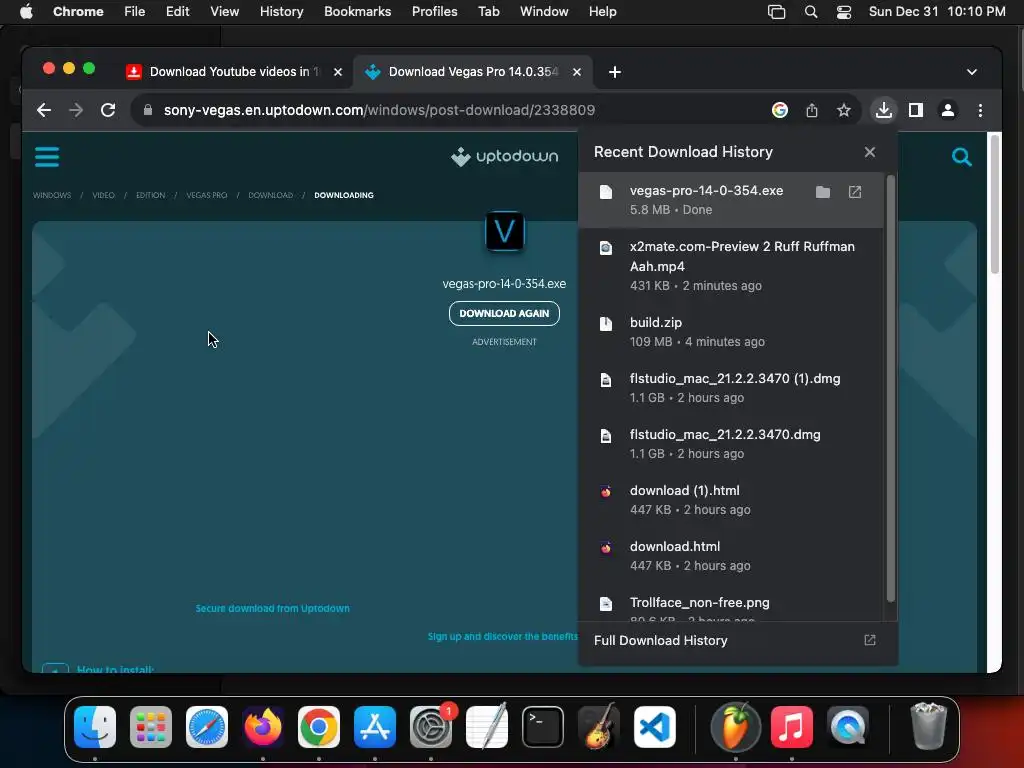Open the Chrome side panel
The height and width of the screenshot is (768, 1024).
click(916, 110)
